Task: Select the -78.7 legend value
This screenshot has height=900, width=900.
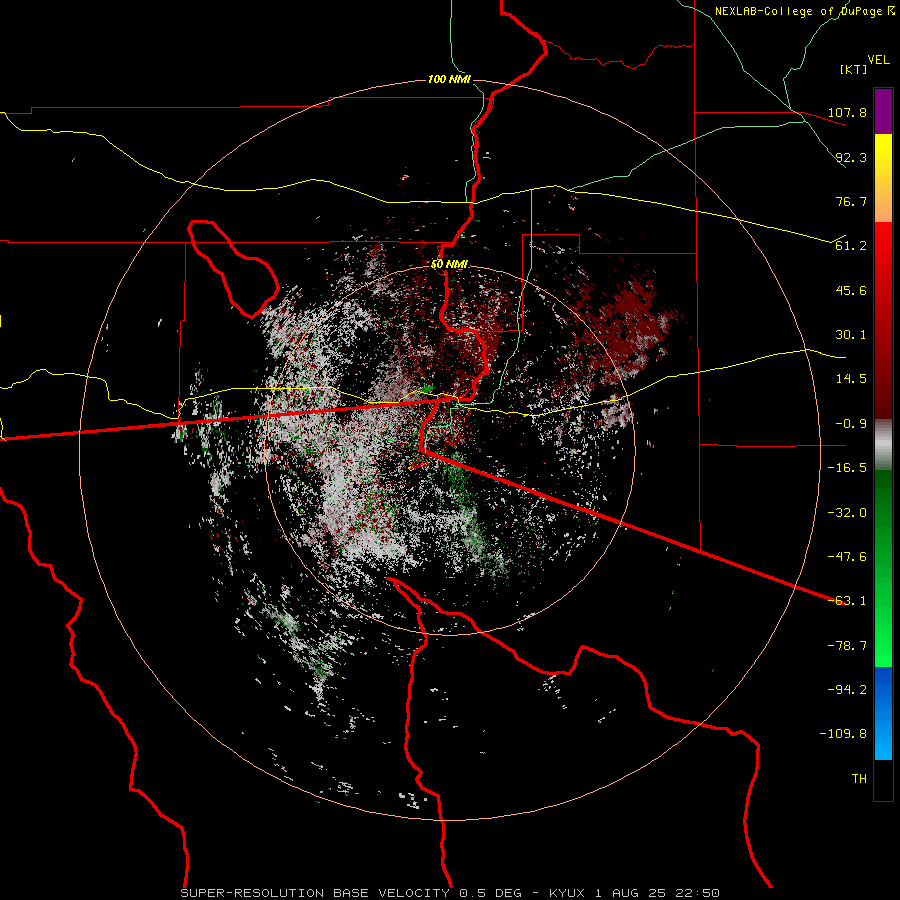Action: coord(847,646)
